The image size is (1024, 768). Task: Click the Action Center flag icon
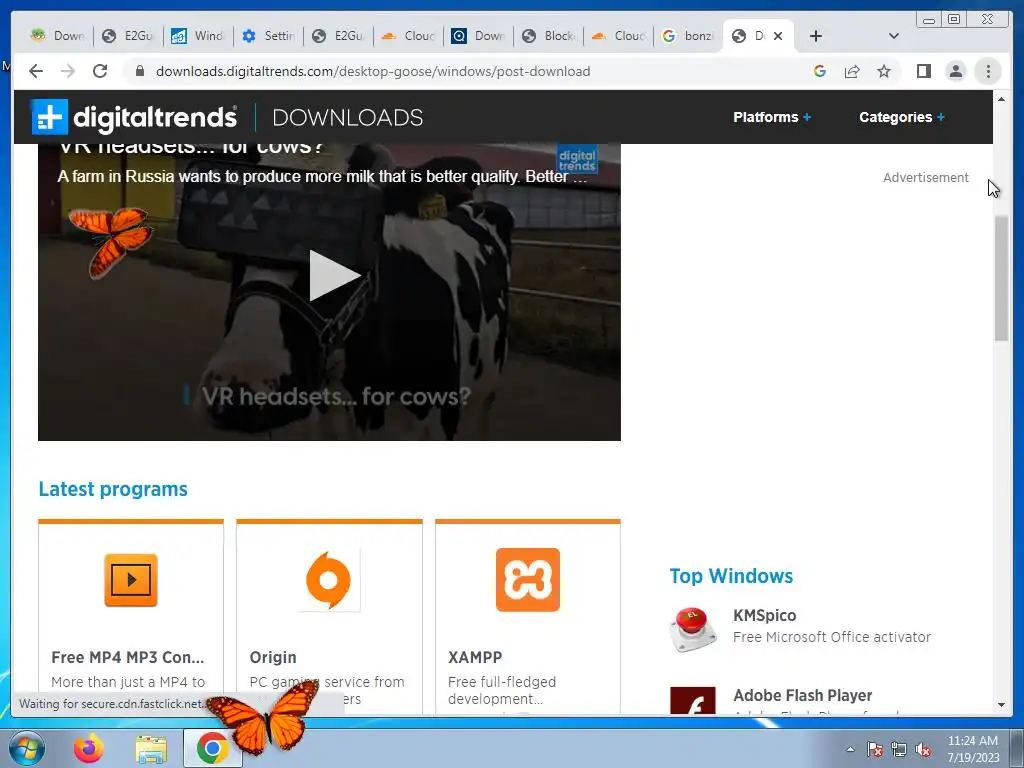(x=875, y=750)
